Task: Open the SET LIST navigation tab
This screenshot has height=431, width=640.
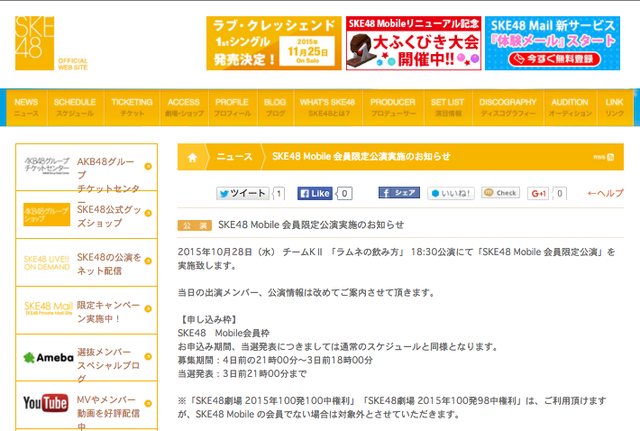Action: point(448,107)
